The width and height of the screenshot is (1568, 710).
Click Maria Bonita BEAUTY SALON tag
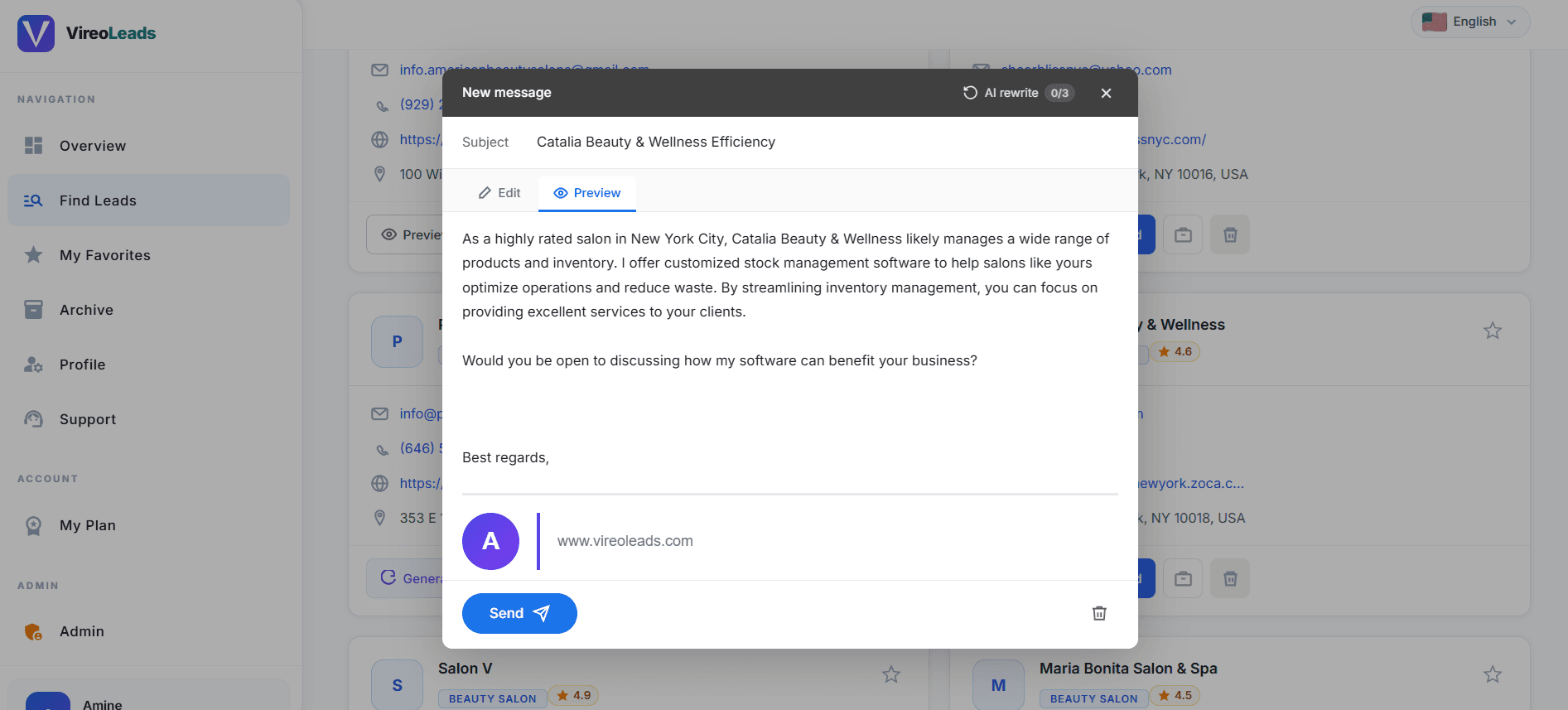coord(1094,698)
